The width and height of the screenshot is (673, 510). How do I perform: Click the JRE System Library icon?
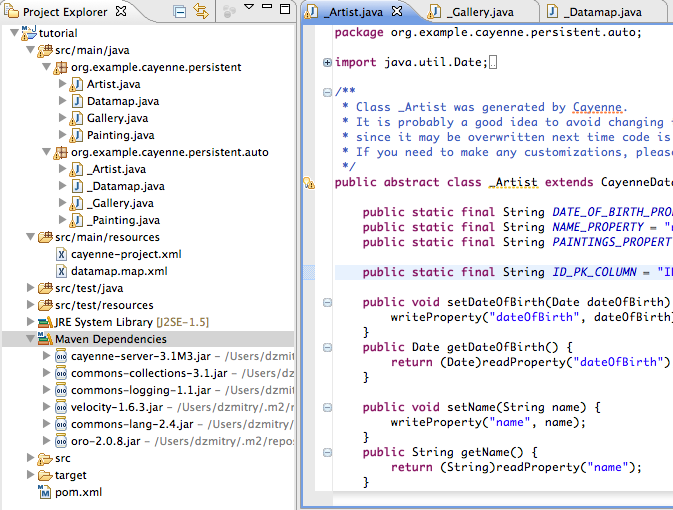point(45,322)
